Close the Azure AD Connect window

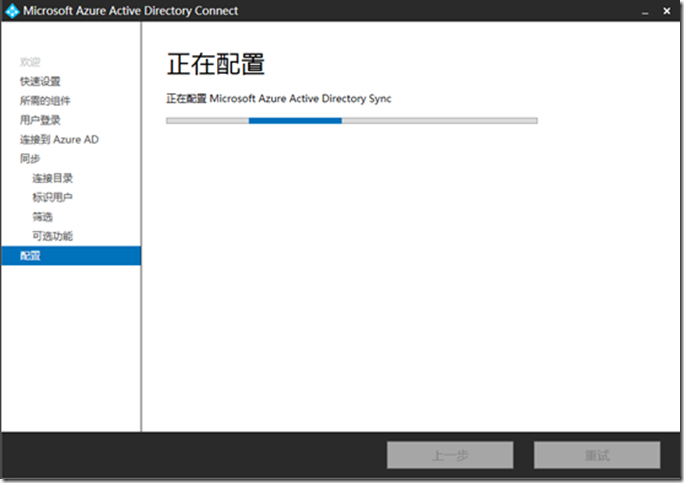point(667,11)
